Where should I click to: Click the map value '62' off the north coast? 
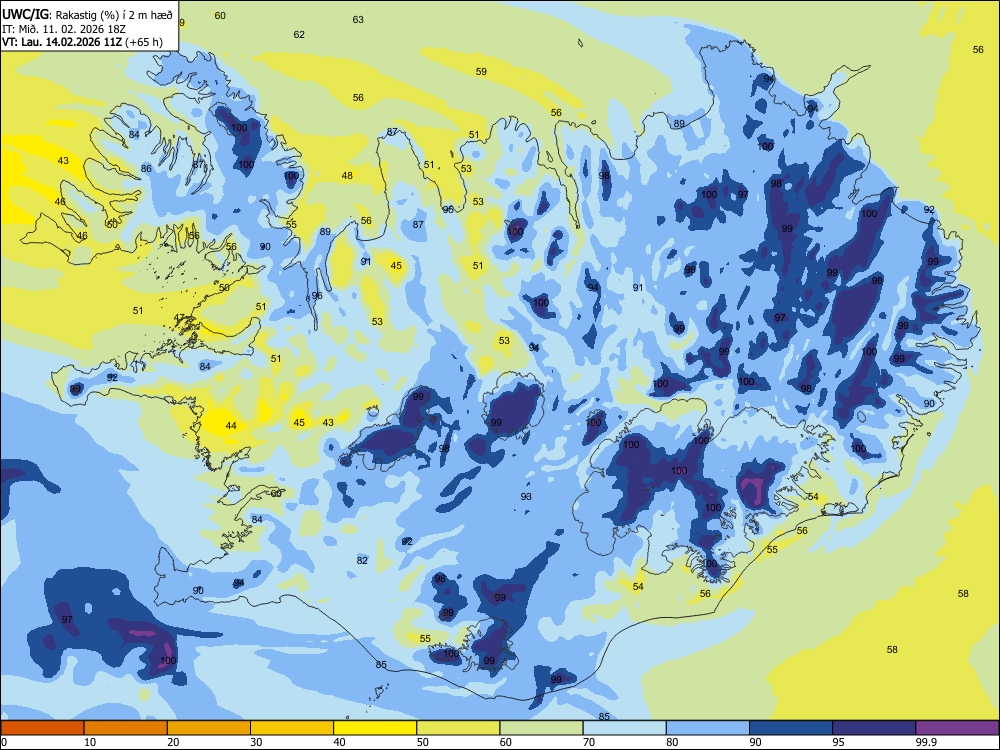[x=299, y=34]
